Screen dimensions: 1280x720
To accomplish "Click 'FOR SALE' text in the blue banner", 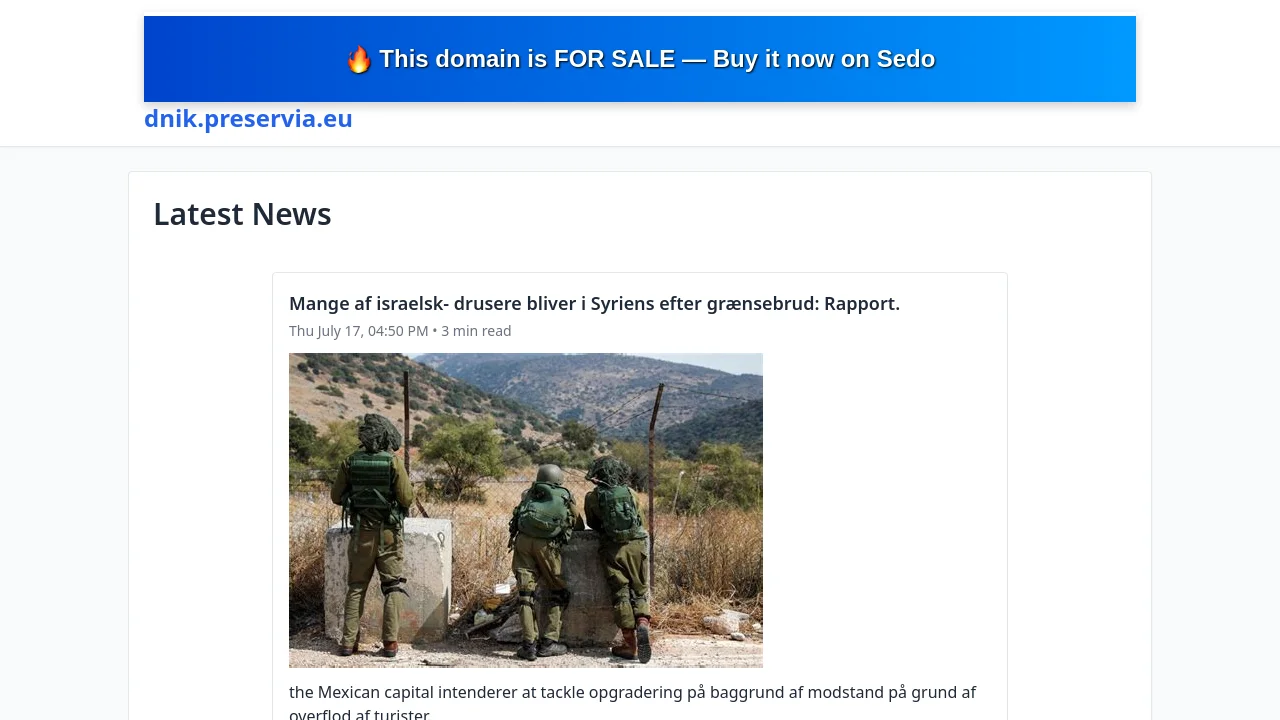I will [614, 59].
